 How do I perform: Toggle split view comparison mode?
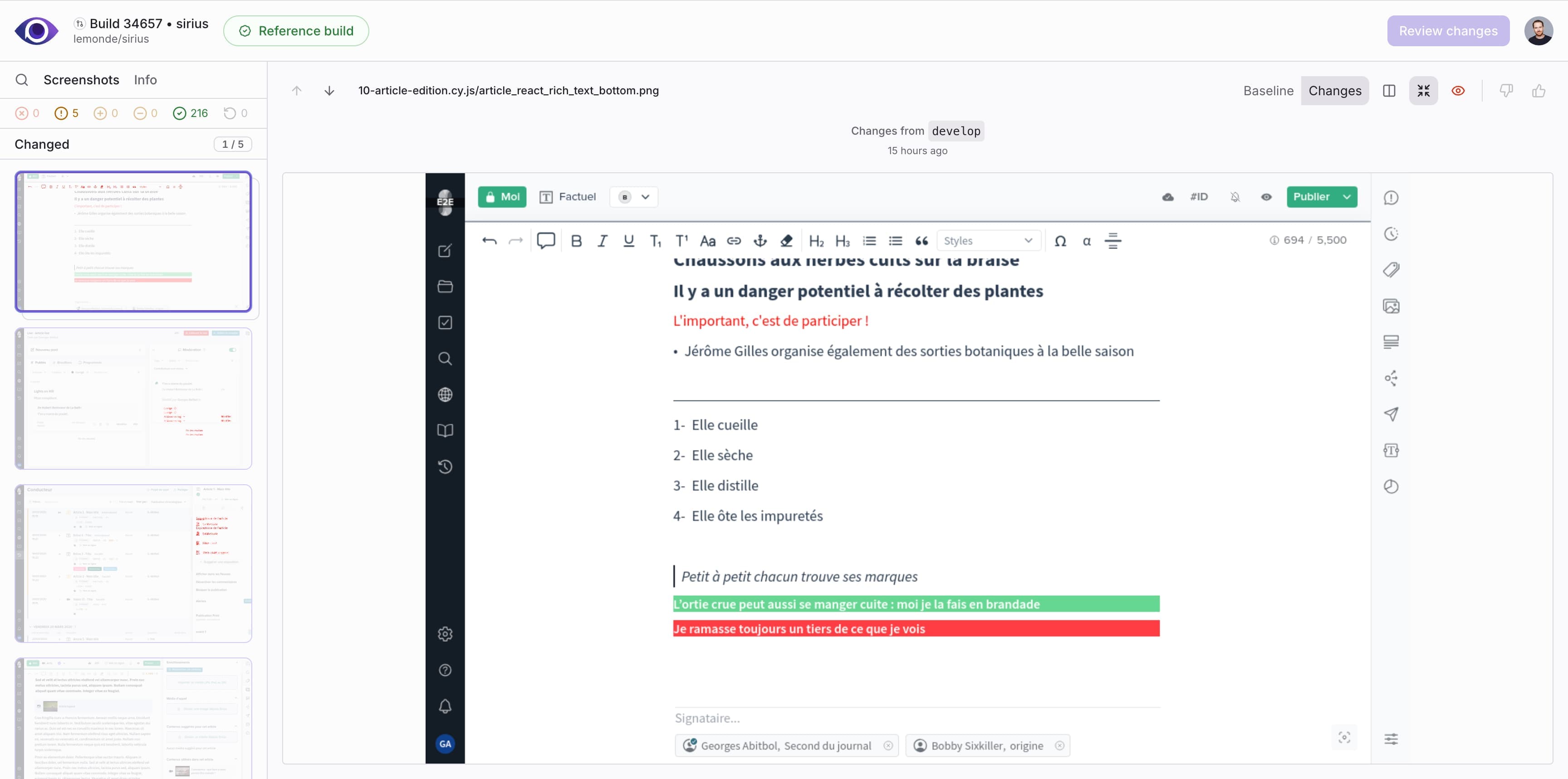[1389, 91]
